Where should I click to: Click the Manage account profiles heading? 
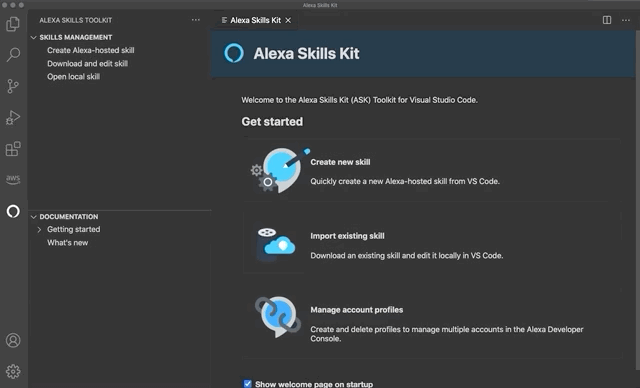click(x=357, y=310)
